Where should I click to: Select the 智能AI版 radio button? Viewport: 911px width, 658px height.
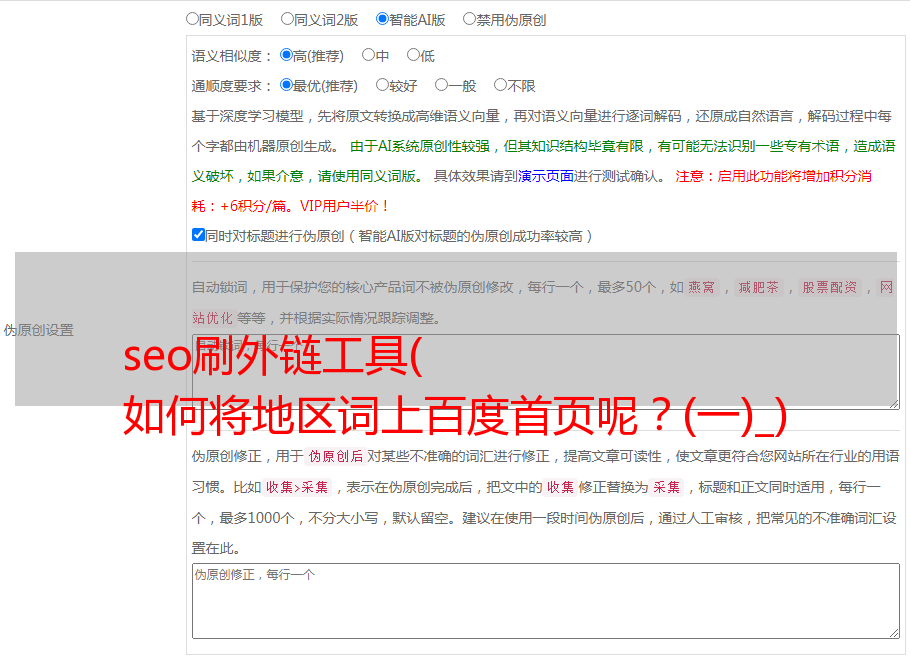coord(382,19)
